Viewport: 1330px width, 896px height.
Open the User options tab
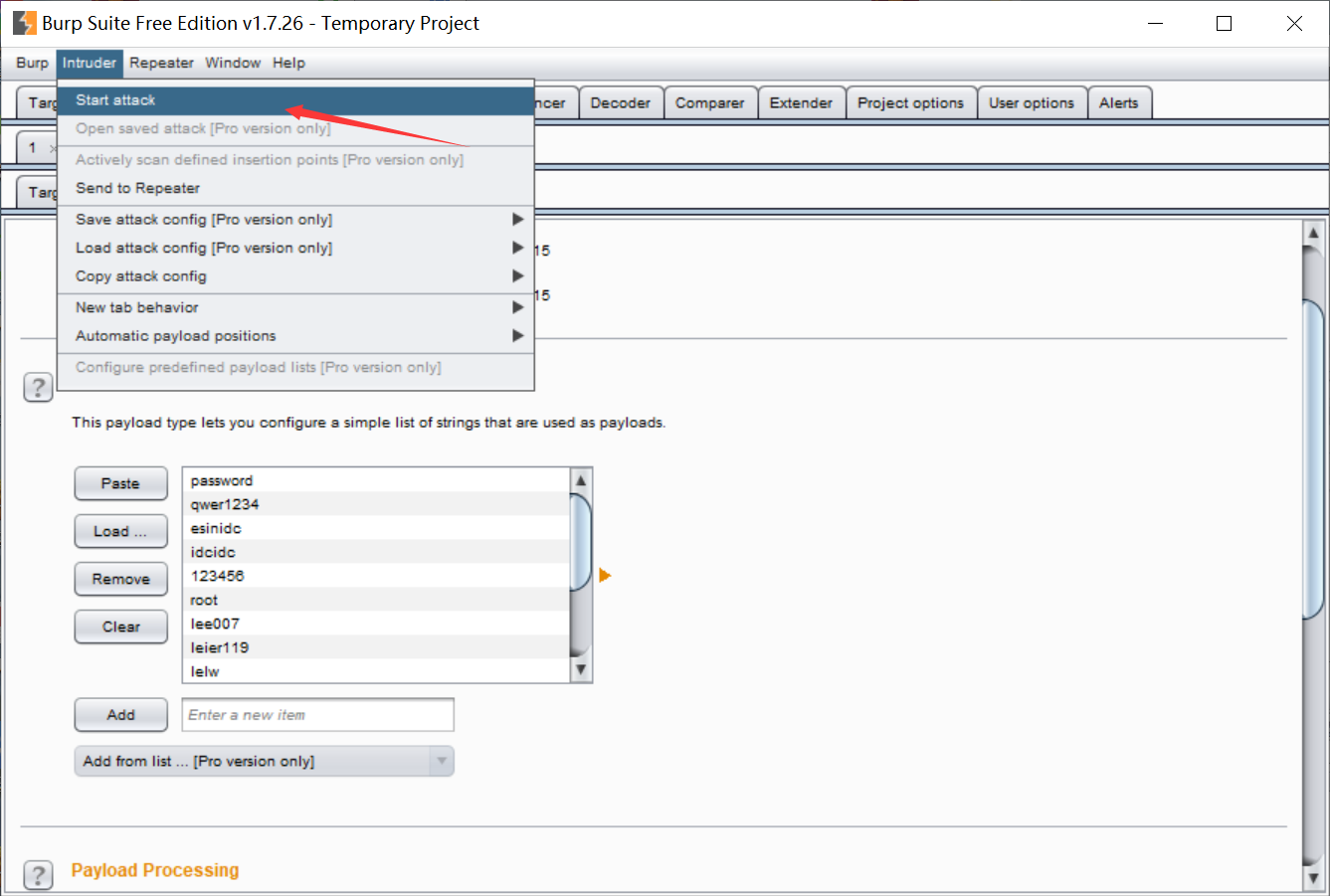(1032, 102)
